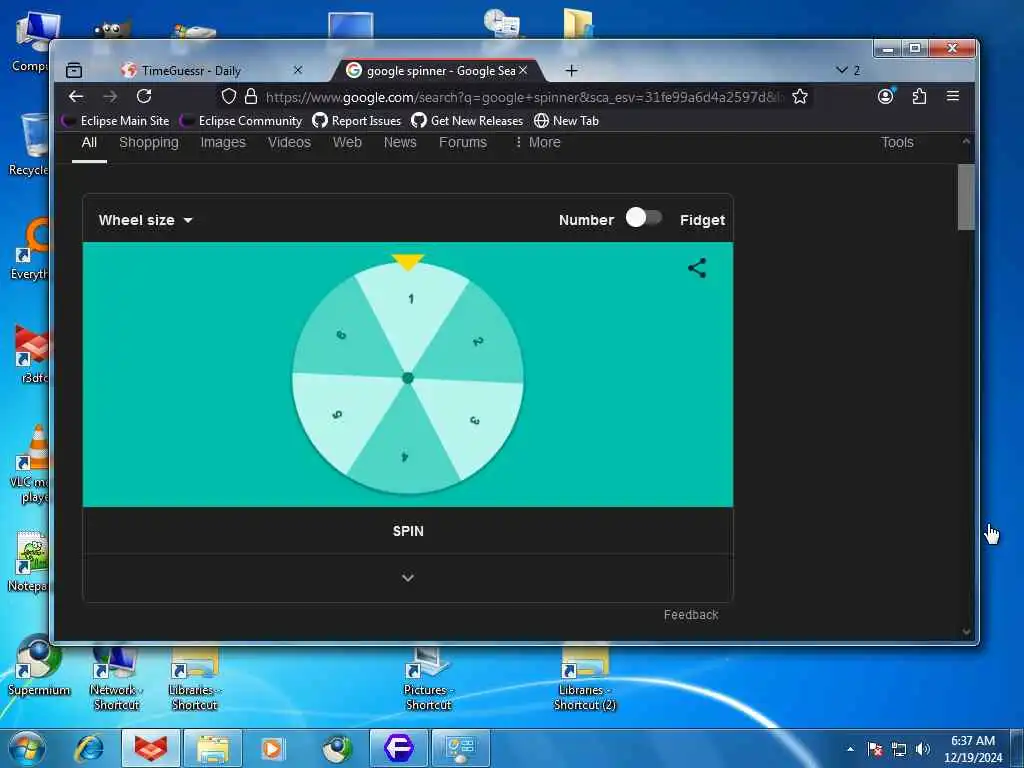Share the spinner with the share icon

point(697,268)
